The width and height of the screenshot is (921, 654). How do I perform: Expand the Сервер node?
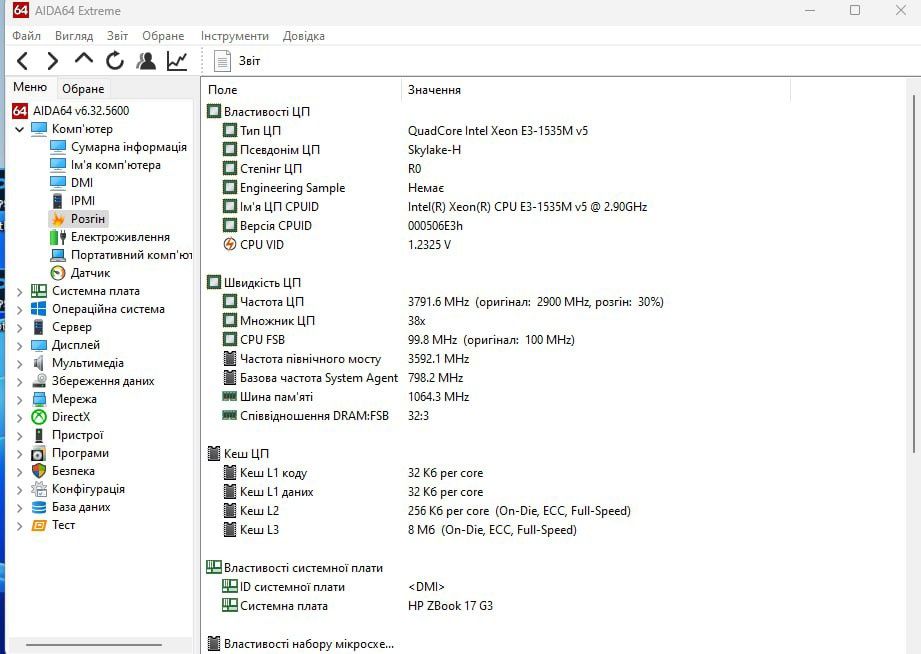(19, 327)
